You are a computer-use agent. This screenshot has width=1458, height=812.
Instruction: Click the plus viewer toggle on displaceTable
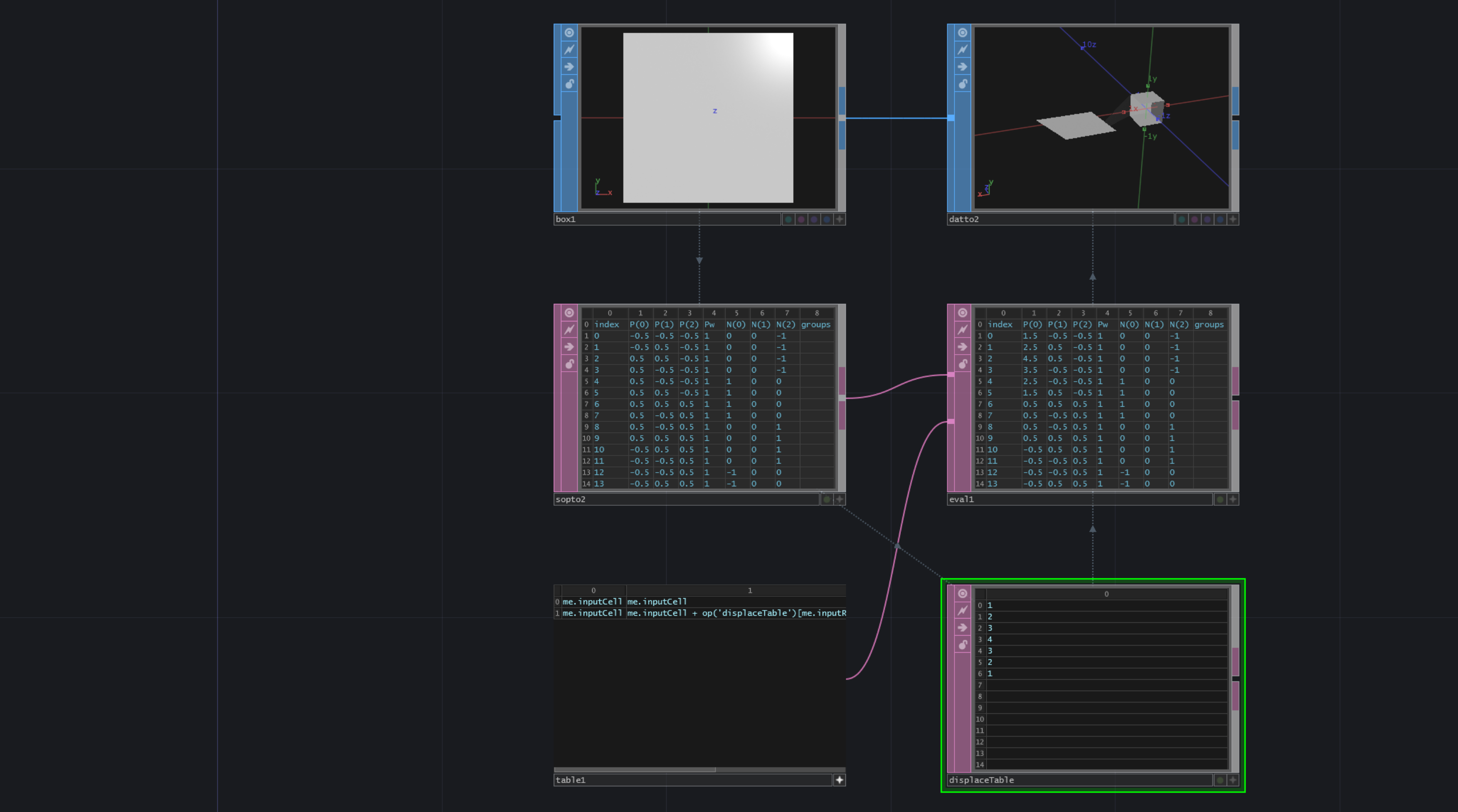click(1233, 780)
